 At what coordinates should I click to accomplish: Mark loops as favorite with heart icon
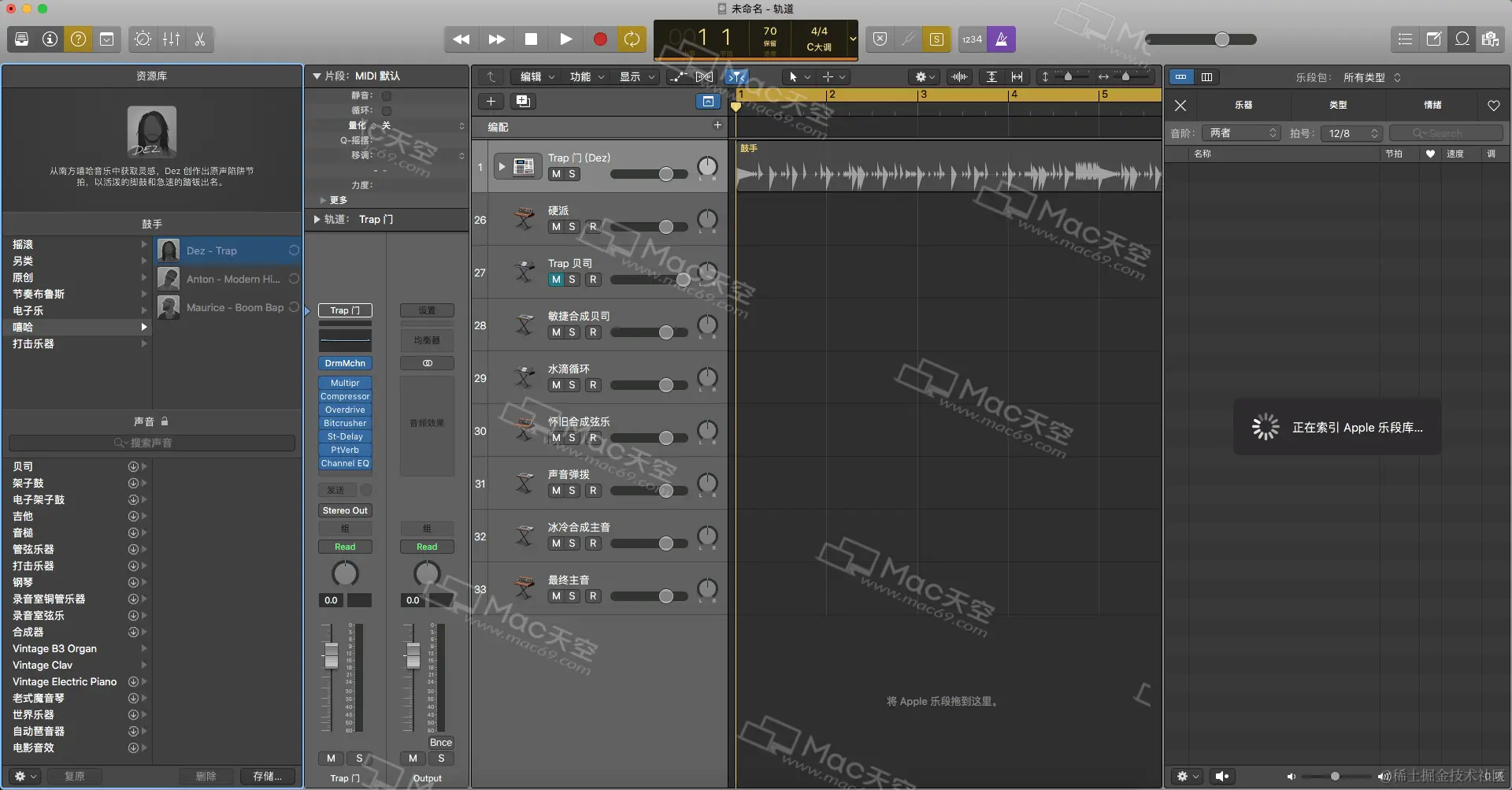1494,106
